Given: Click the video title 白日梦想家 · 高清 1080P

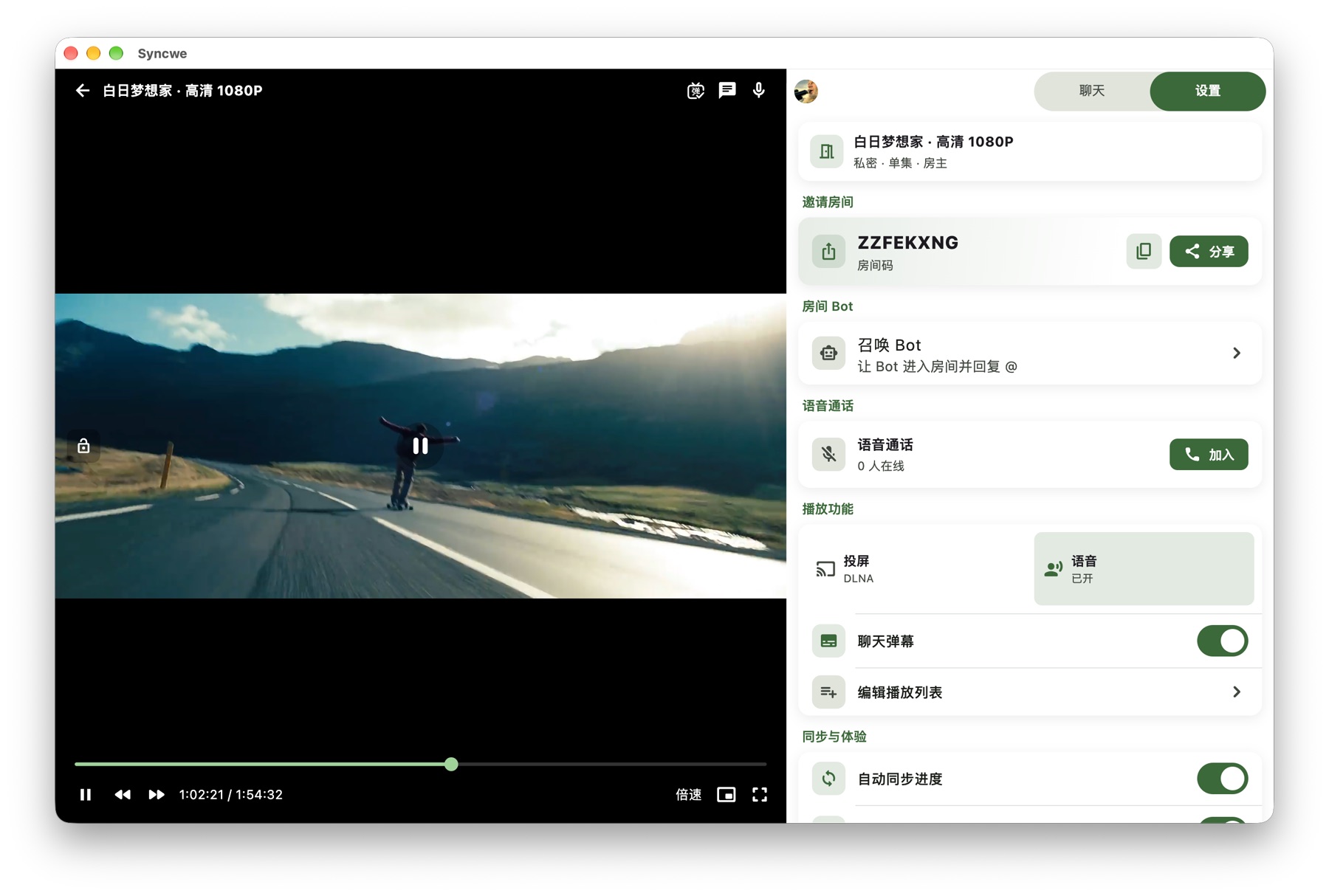Looking at the screenshot, I should [x=182, y=90].
